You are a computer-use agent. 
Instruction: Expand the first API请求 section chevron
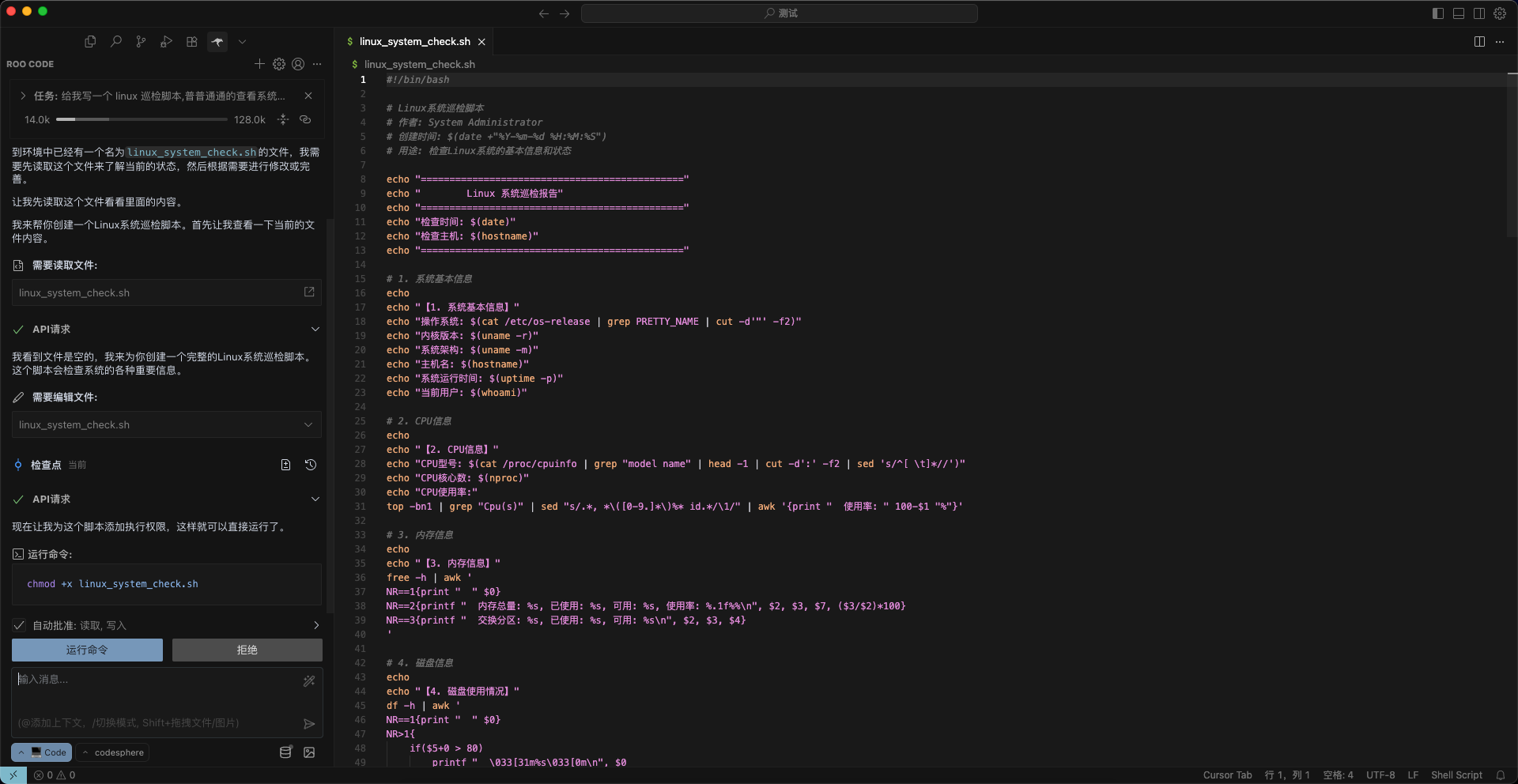[x=315, y=330]
